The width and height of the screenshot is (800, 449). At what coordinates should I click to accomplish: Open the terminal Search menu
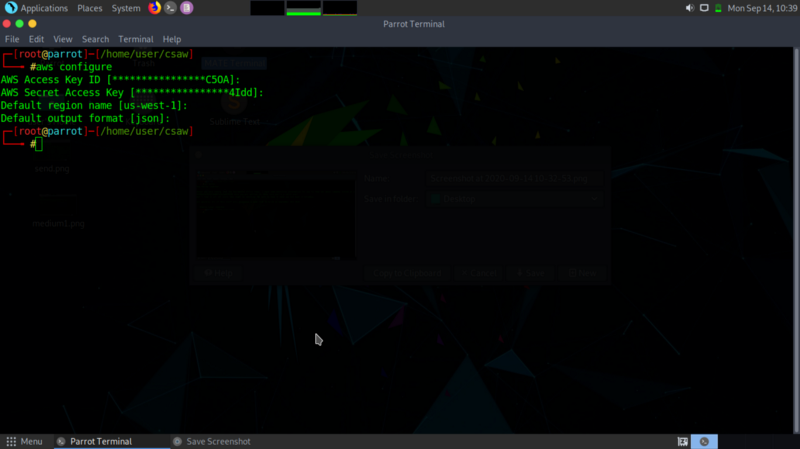click(x=95, y=39)
